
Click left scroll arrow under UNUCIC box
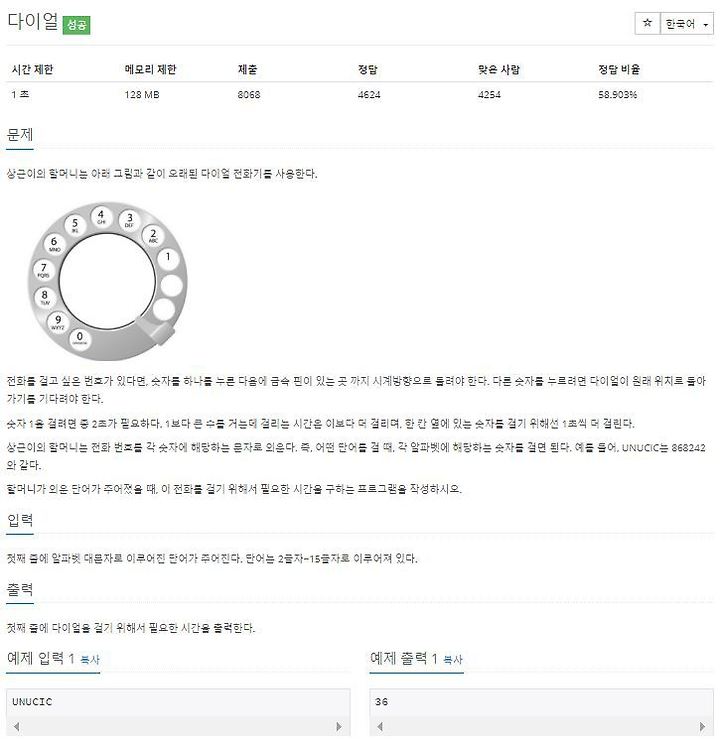[17, 726]
